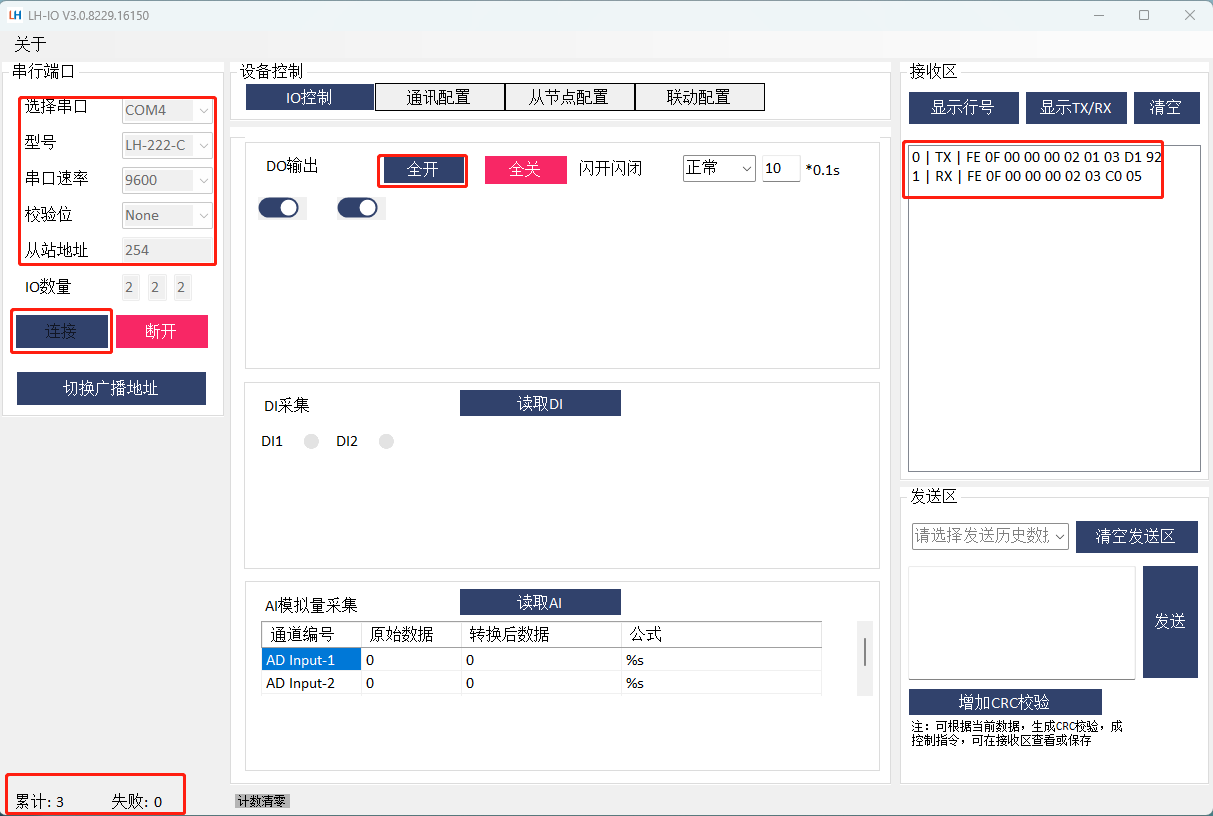Expand the send history dropdown
The height and width of the screenshot is (816, 1213).
[x=990, y=536]
